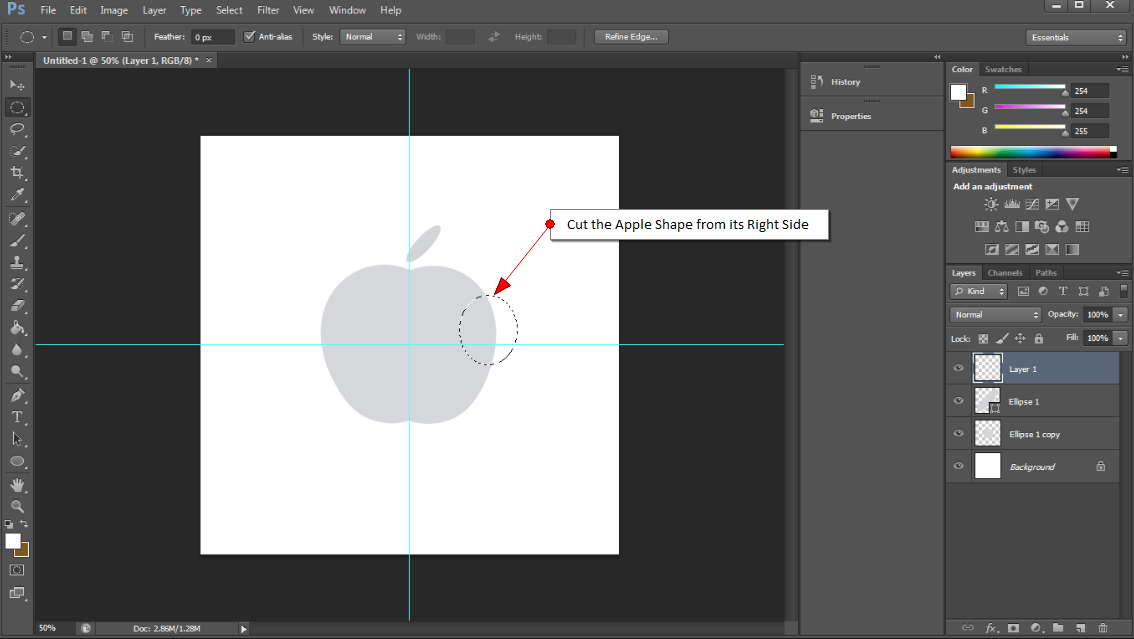Create a new layer in the Layers panel
The height and width of the screenshot is (639, 1134).
coord(1080,628)
